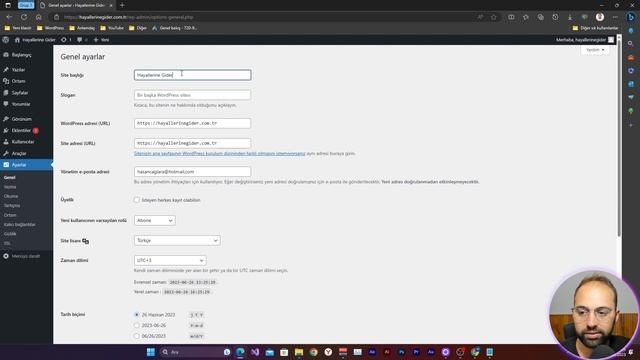Image resolution: width=640 pixels, height=360 pixels.
Task: Go to Kalıcı bağlantılar settings submenu
Action: [x=20, y=224]
